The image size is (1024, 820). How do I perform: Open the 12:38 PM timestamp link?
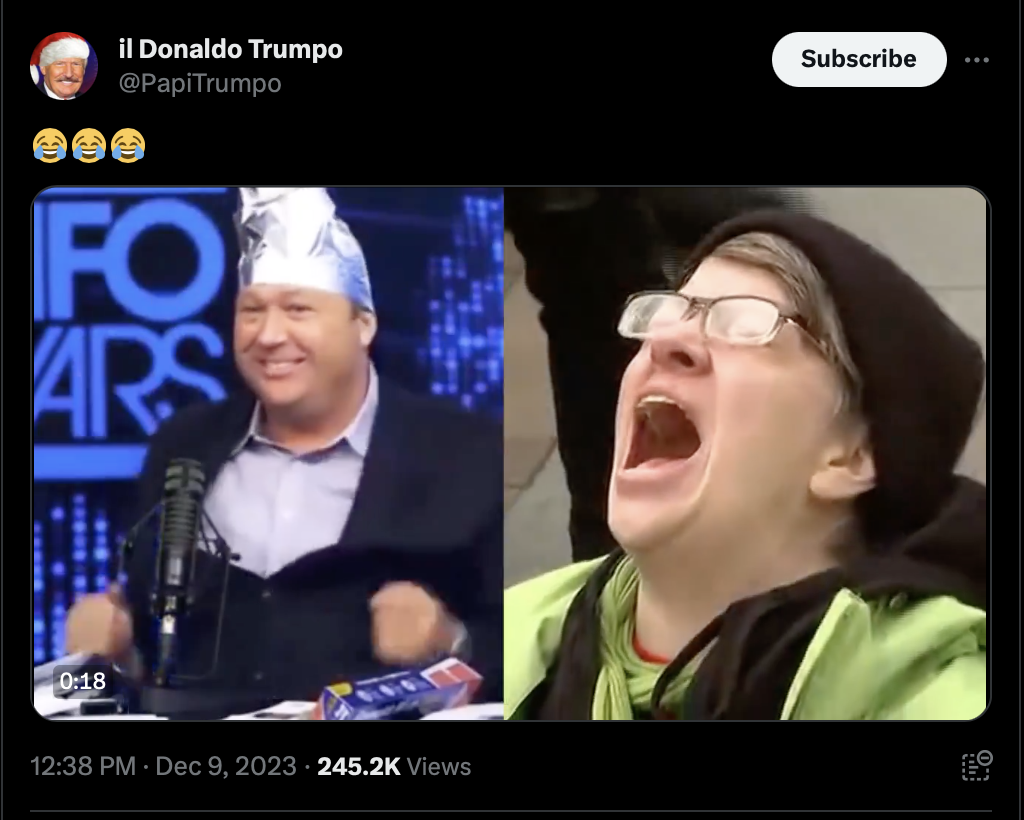(83, 766)
